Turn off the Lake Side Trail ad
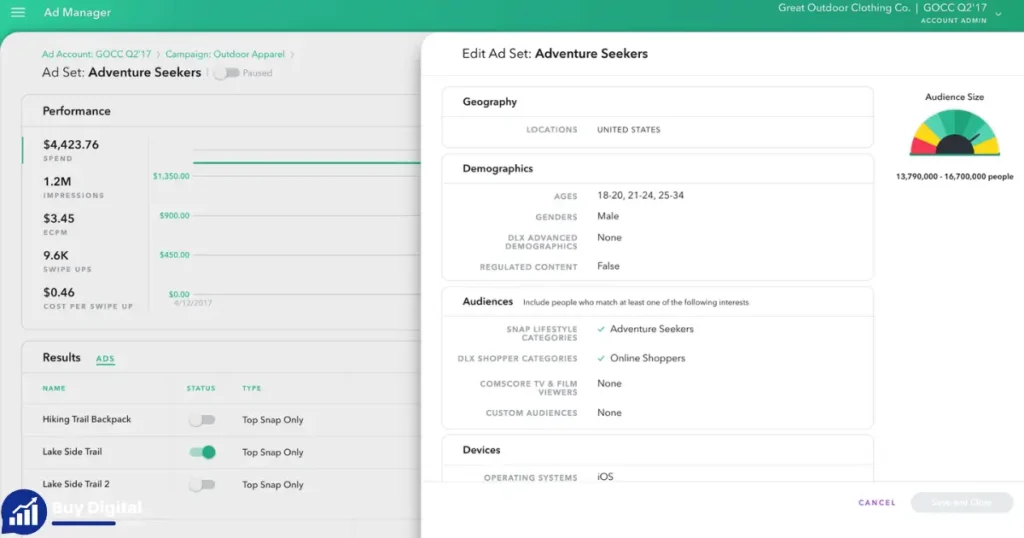Screen dimensions: 1024x538 click(x=202, y=452)
